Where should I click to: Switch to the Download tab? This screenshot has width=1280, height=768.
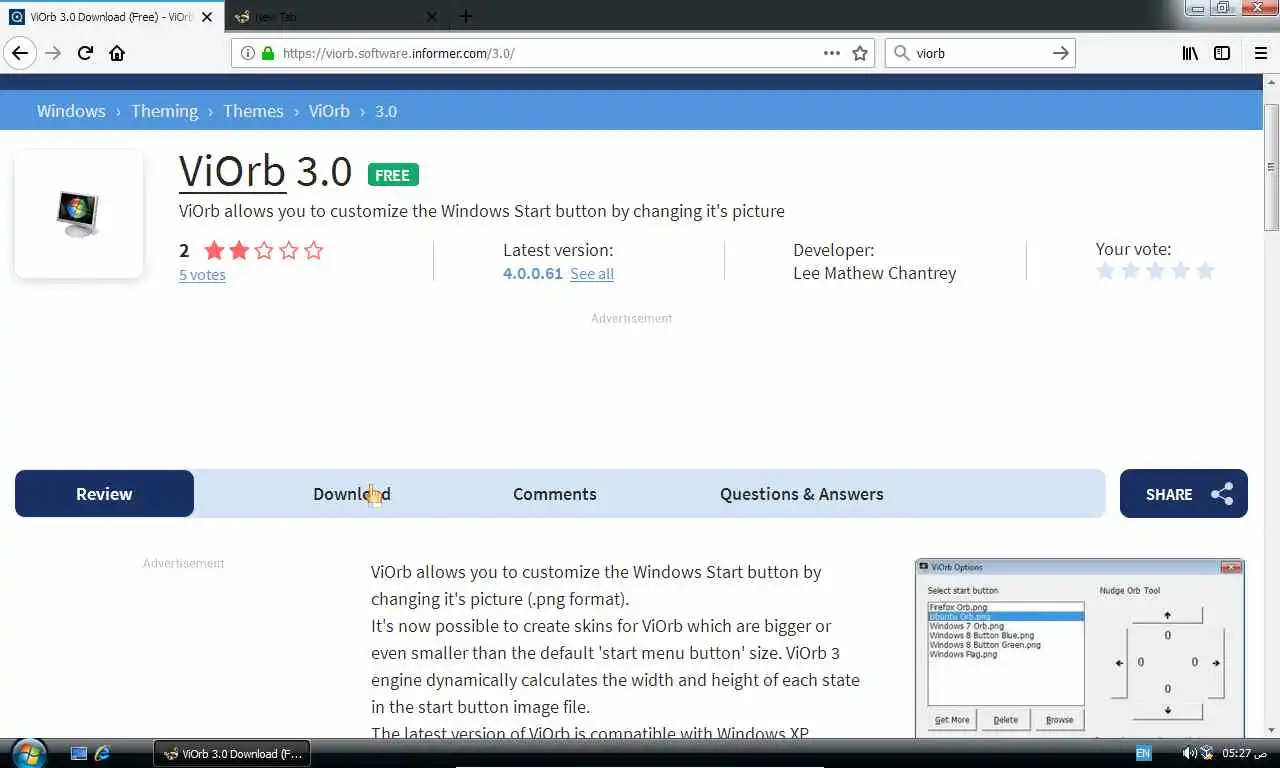pyautogui.click(x=352, y=494)
